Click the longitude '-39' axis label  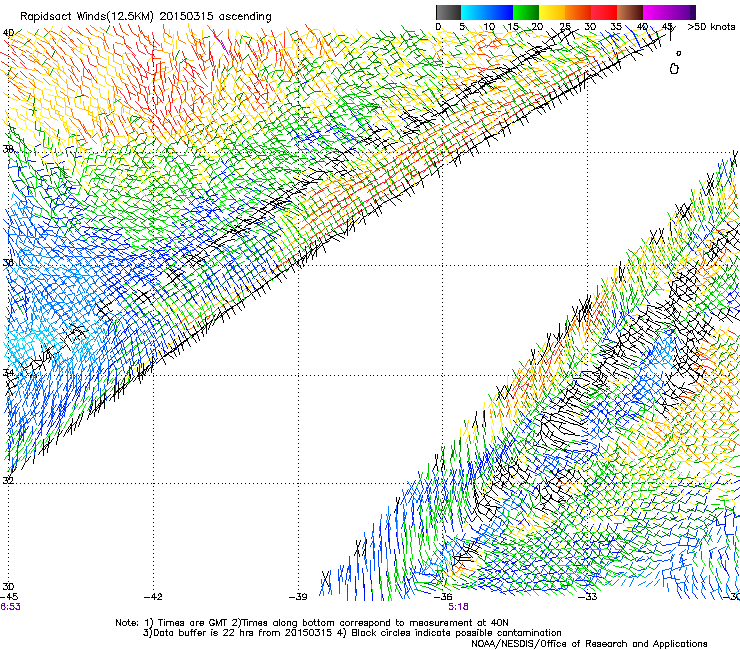click(298, 597)
